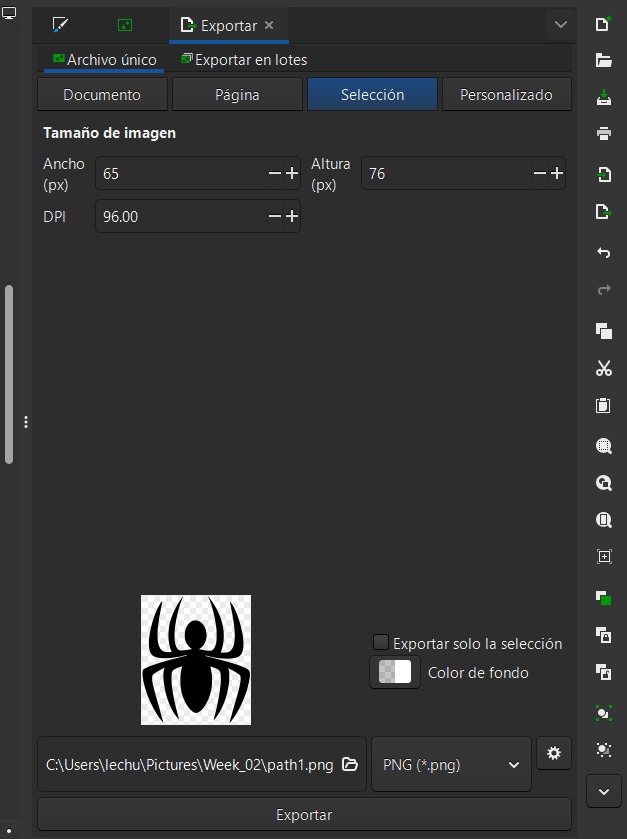Import a file into document

603,174
